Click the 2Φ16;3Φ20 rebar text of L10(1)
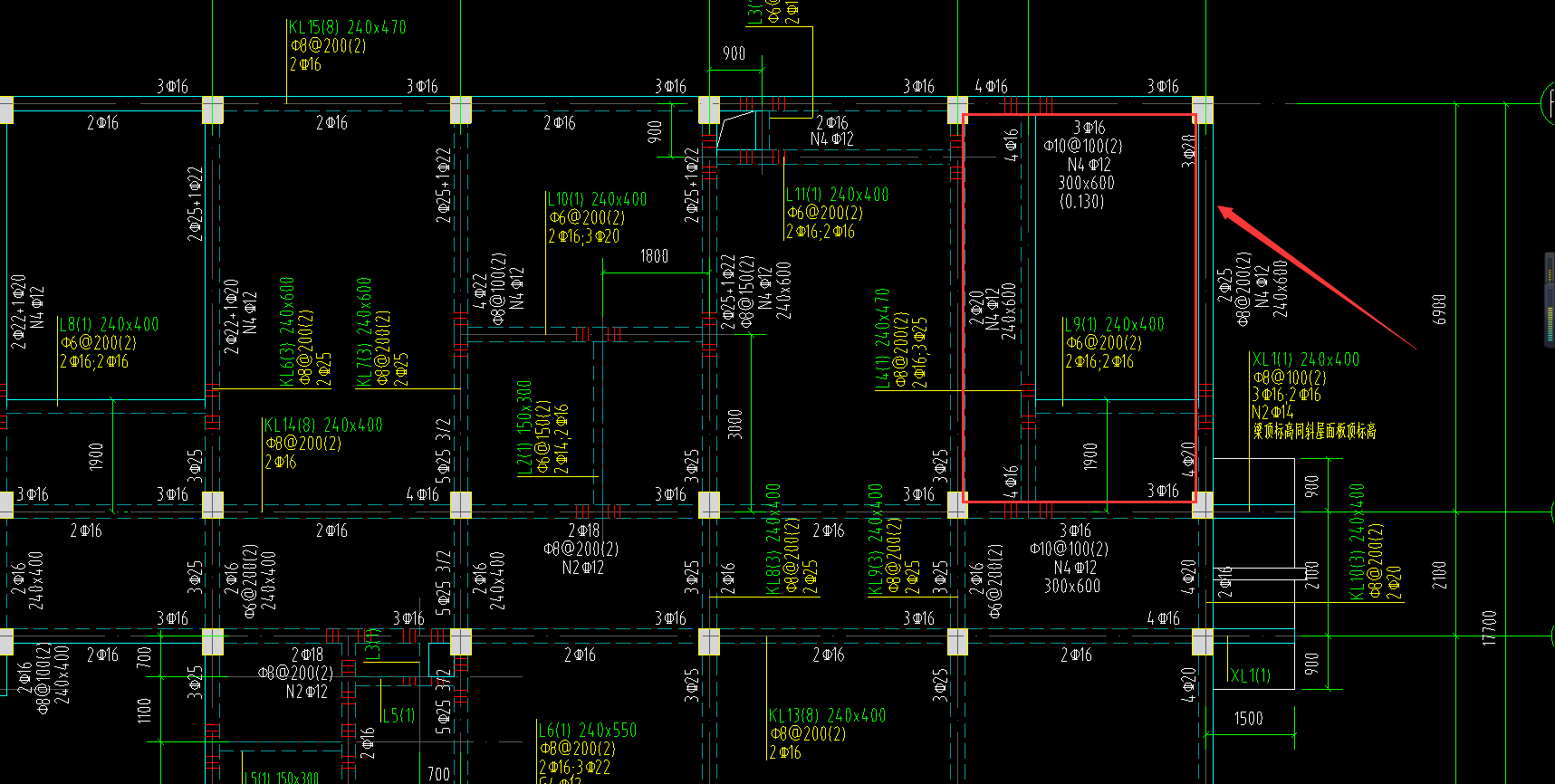This screenshot has width=1555, height=784. 584,236
